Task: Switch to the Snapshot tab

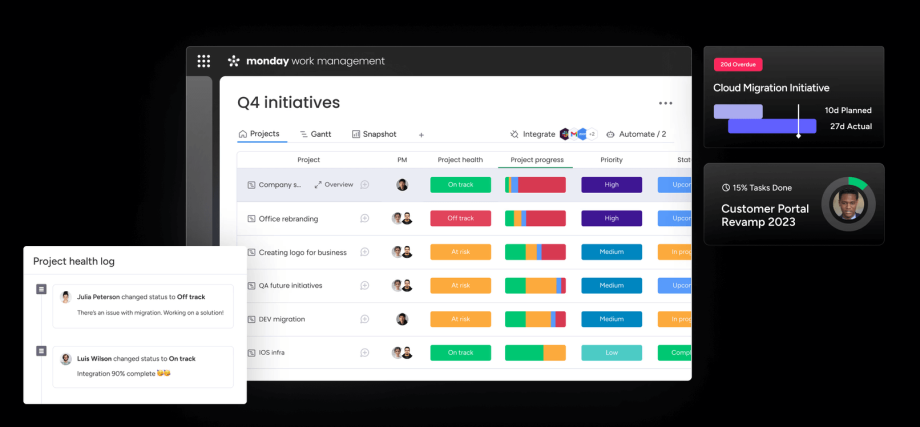Action: [373, 134]
